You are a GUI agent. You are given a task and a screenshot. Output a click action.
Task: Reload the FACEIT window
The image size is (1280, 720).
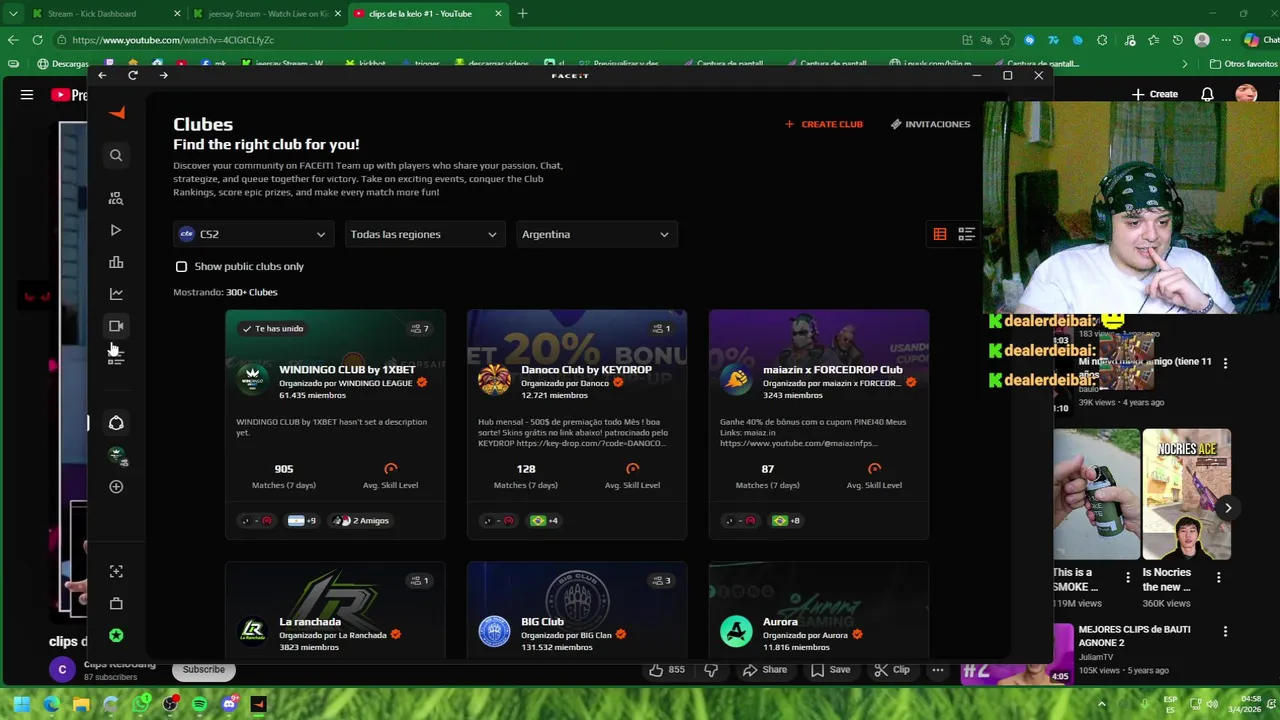tap(133, 75)
